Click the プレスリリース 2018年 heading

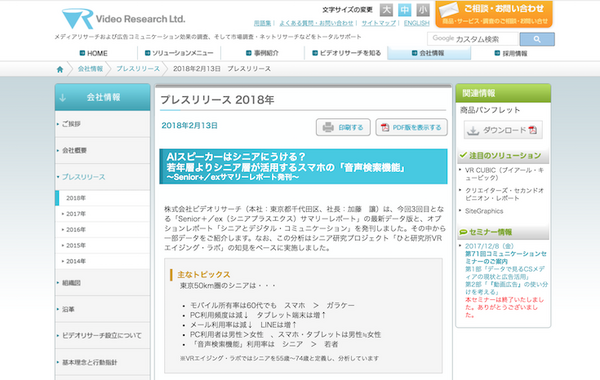[x=217, y=100]
